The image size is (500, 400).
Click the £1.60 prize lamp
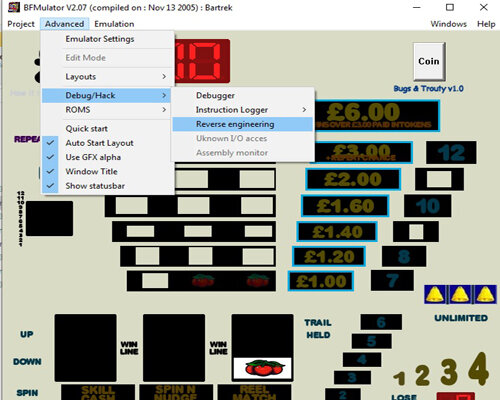pyautogui.click(x=345, y=206)
